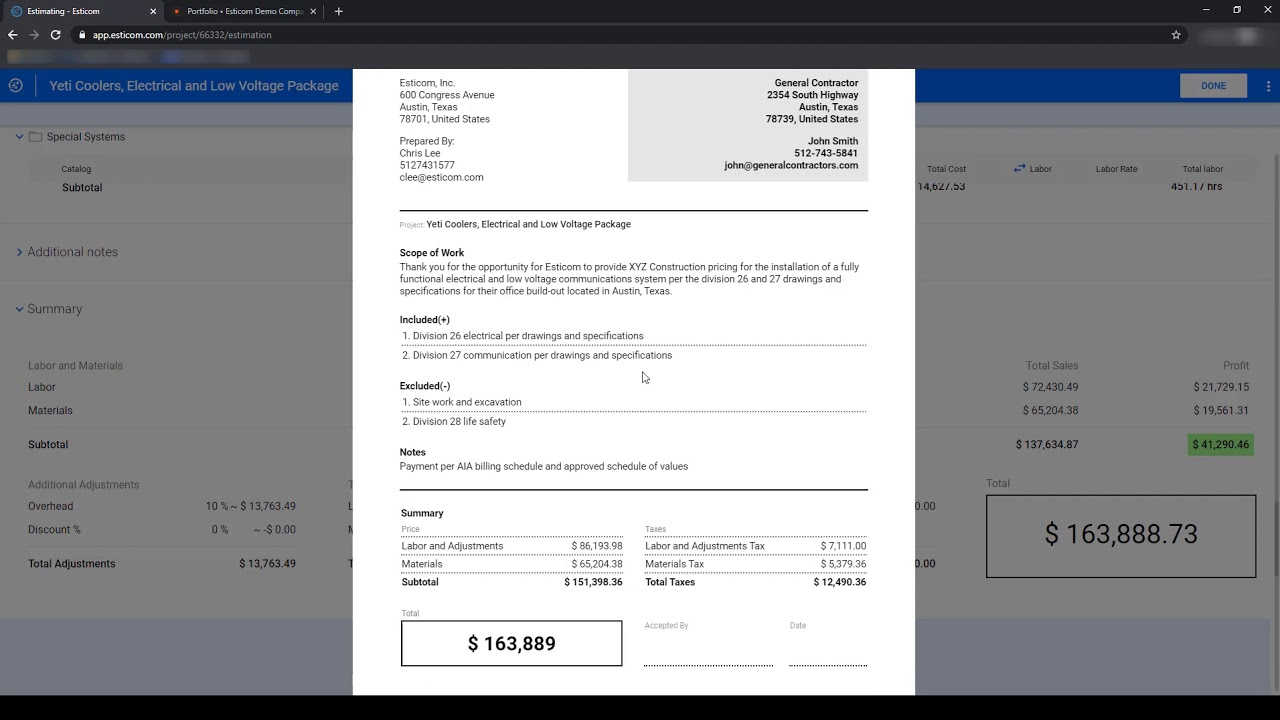
Task: Reload the Esticom estimation page
Action: pos(55,35)
